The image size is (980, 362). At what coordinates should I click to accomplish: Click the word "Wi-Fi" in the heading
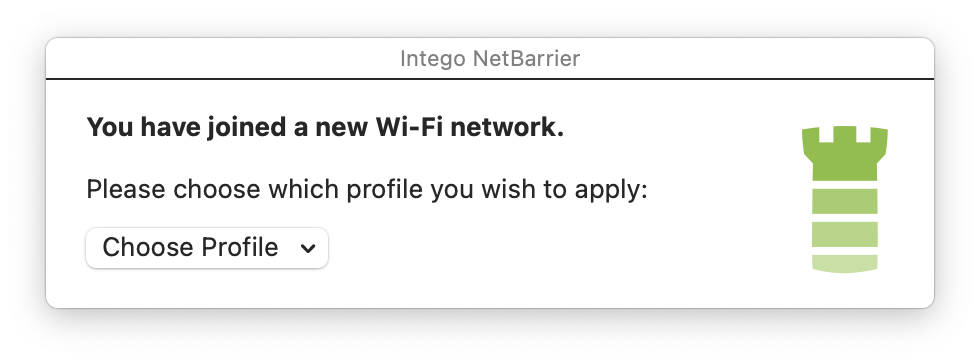[x=409, y=128]
